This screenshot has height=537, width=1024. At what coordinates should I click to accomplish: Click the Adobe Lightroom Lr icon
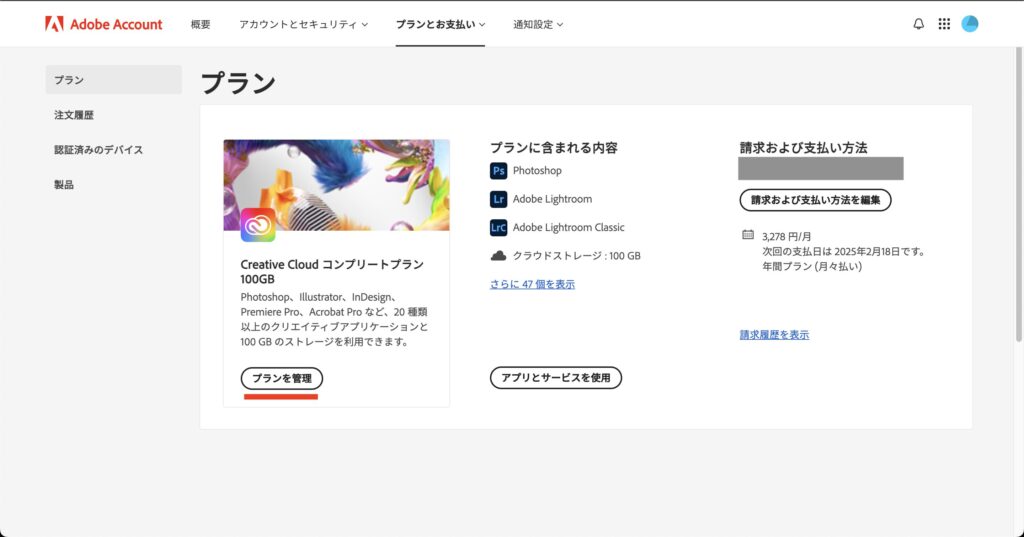pyautogui.click(x=498, y=199)
